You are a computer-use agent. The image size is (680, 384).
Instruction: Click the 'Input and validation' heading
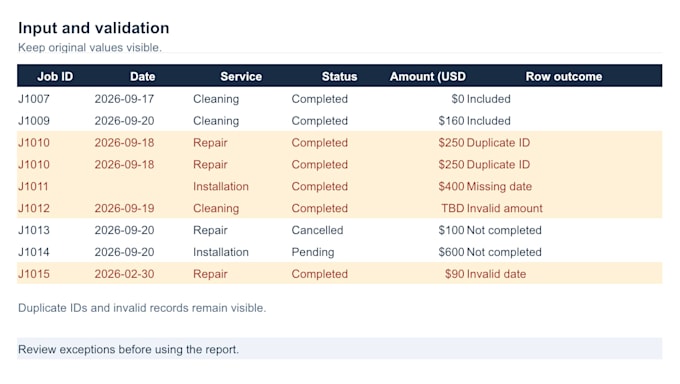[x=94, y=28]
